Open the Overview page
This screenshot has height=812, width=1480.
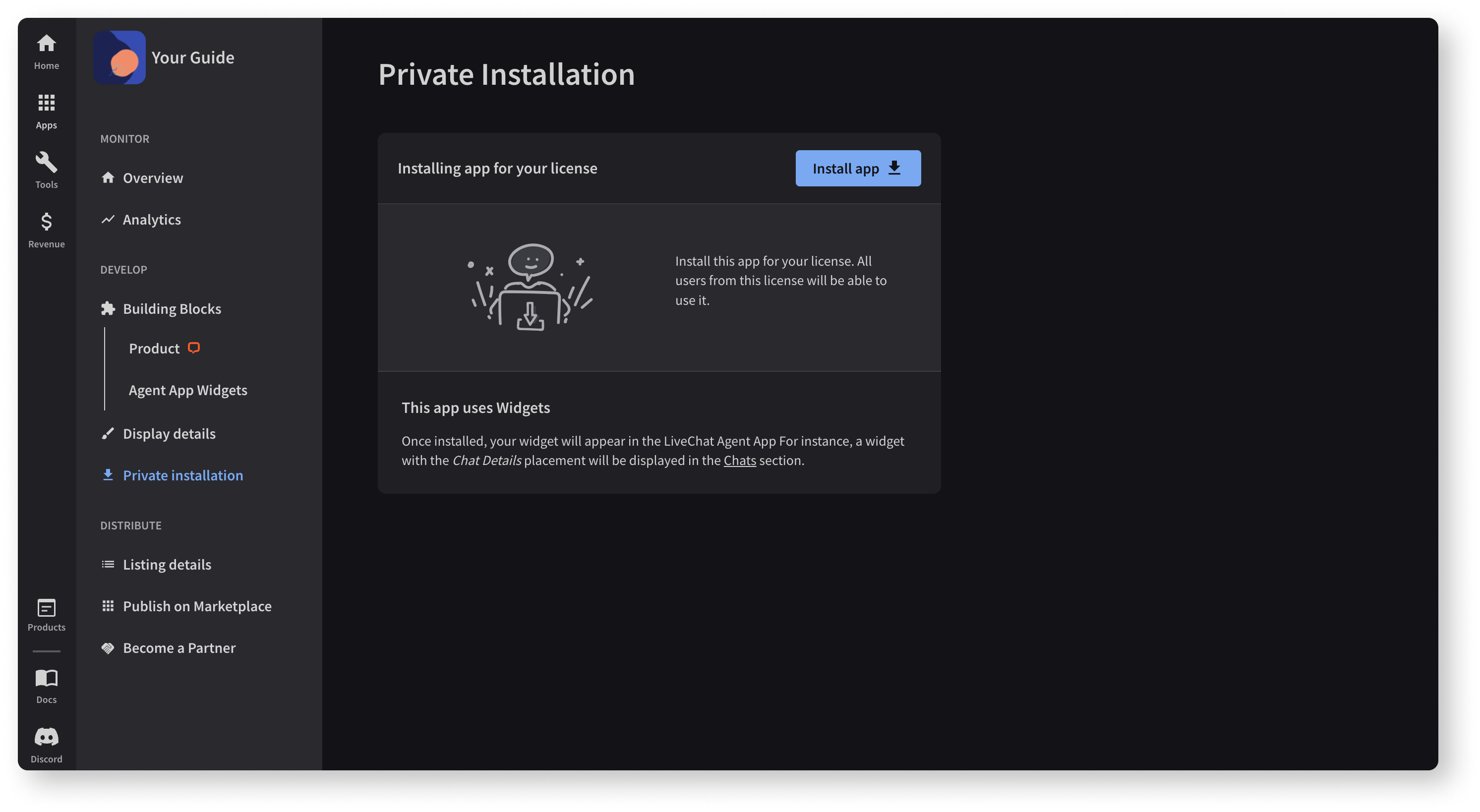point(153,177)
